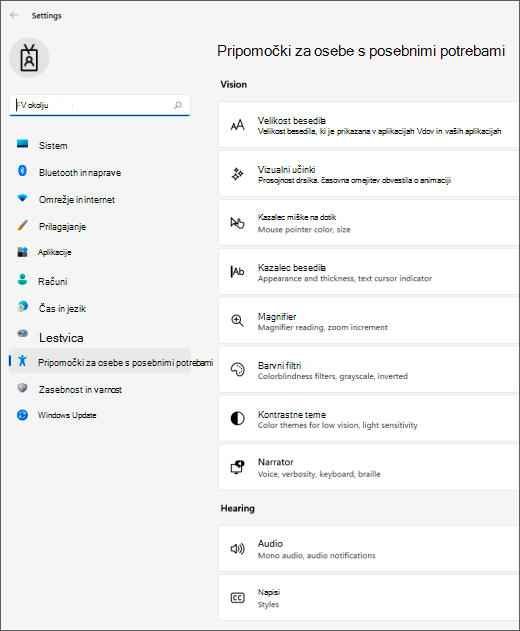Click the Magnifier zoom icon
This screenshot has height=631, width=520.
tap(237, 321)
